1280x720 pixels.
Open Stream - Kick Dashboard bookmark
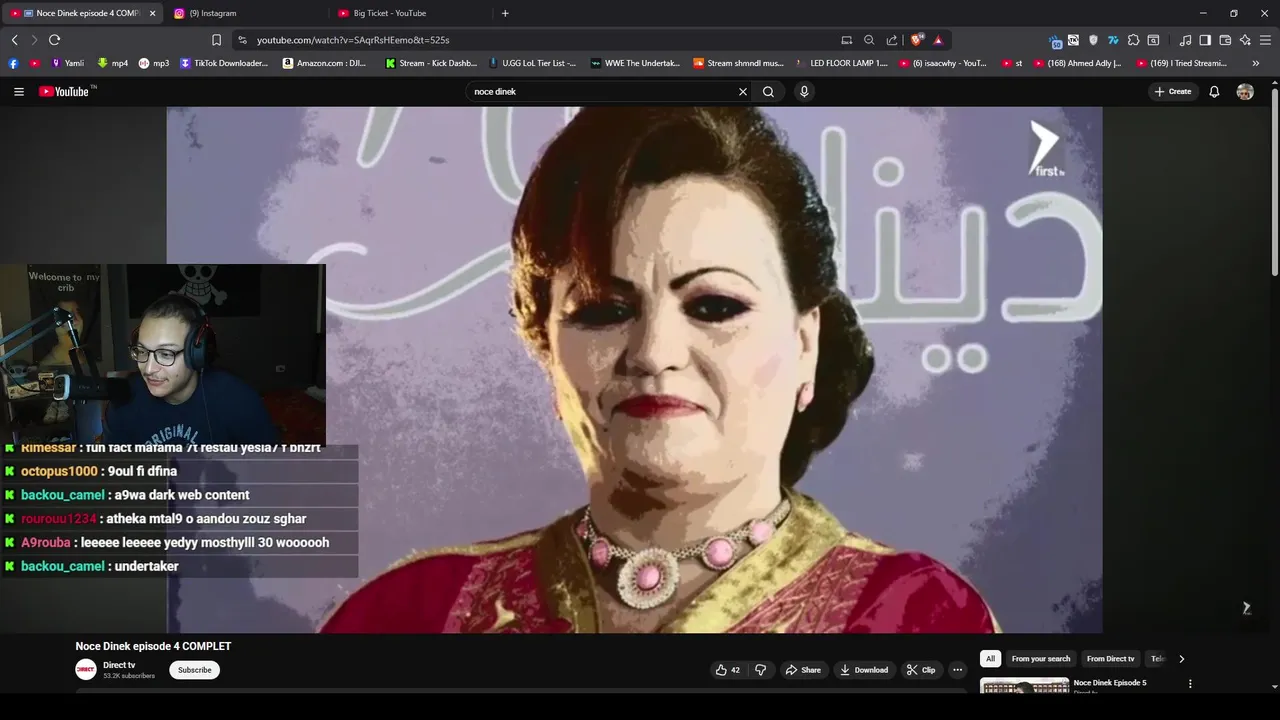point(431,63)
